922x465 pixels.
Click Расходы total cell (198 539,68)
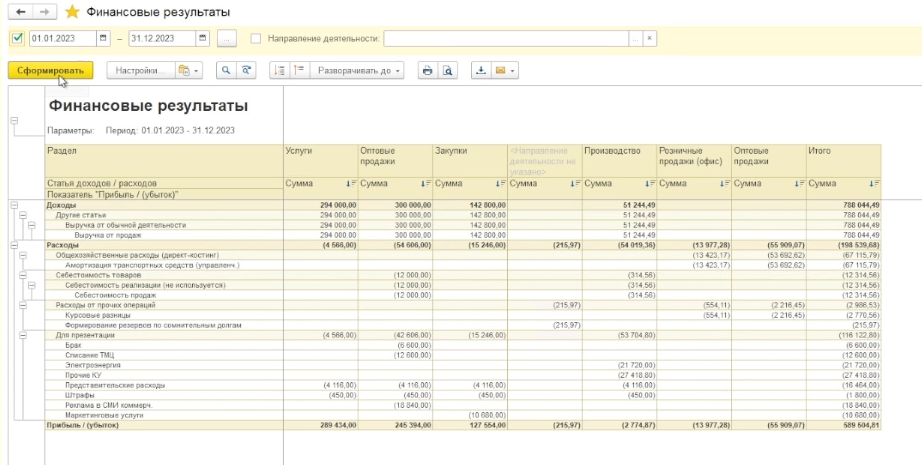844,245
